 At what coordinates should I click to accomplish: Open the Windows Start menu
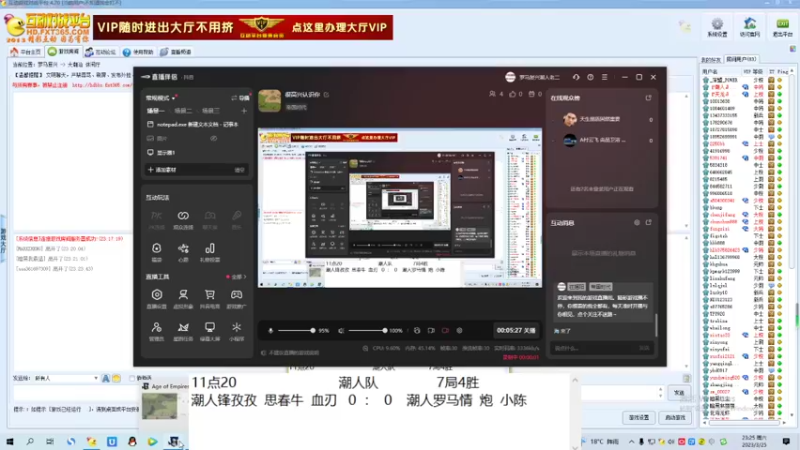[x=10, y=441]
